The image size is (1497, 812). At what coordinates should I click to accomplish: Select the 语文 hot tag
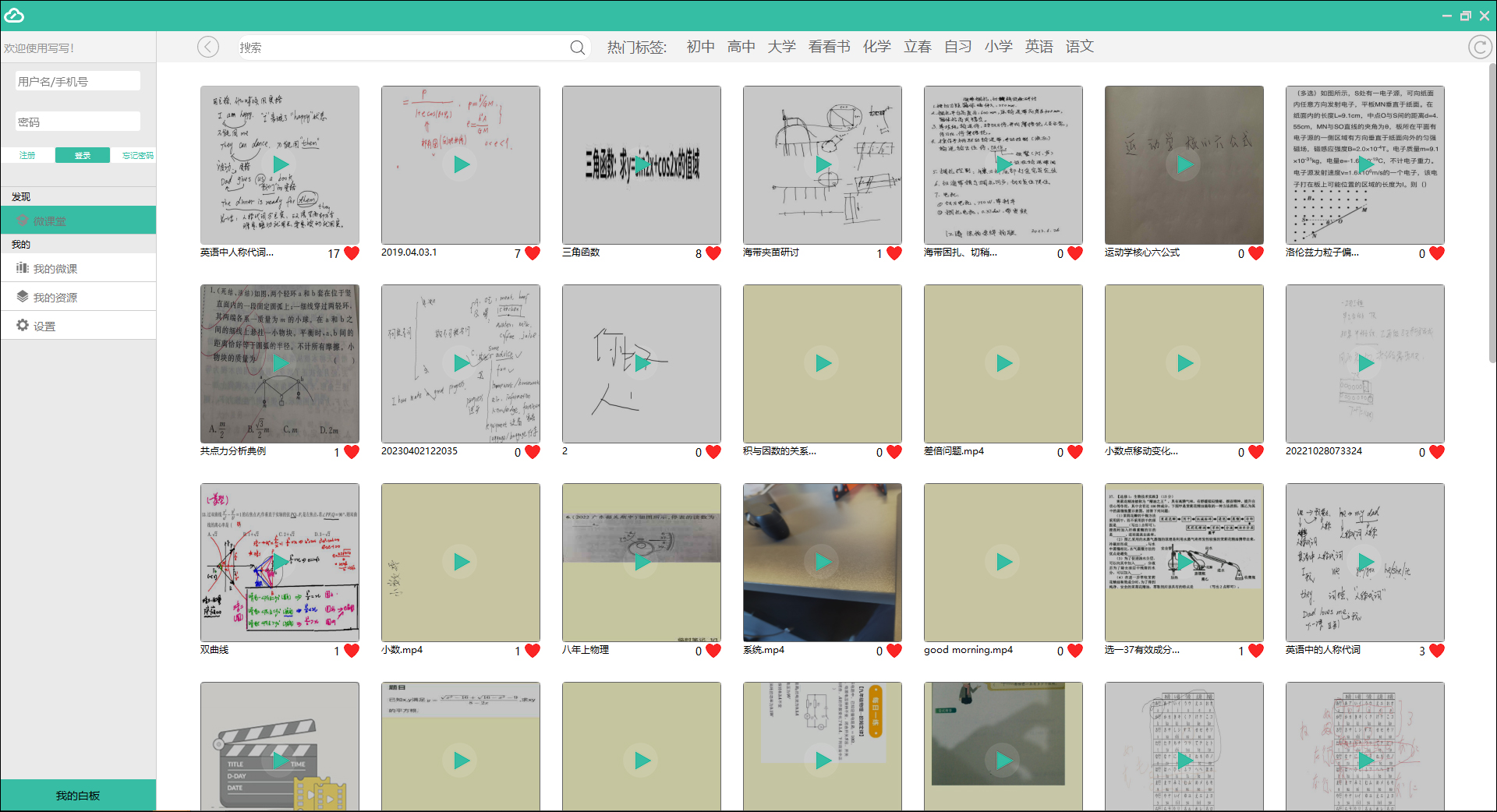pyautogui.click(x=1080, y=47)
